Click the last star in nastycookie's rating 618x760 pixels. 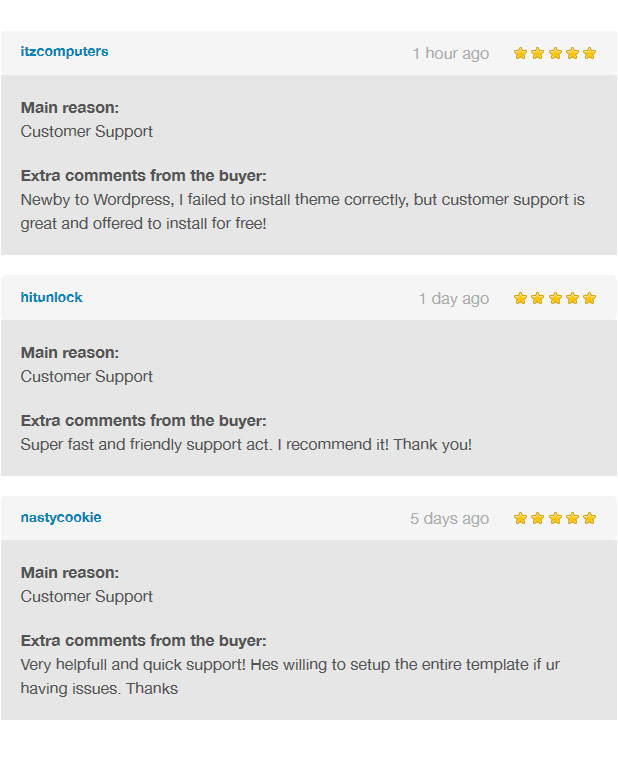click(x=589, y=518)
